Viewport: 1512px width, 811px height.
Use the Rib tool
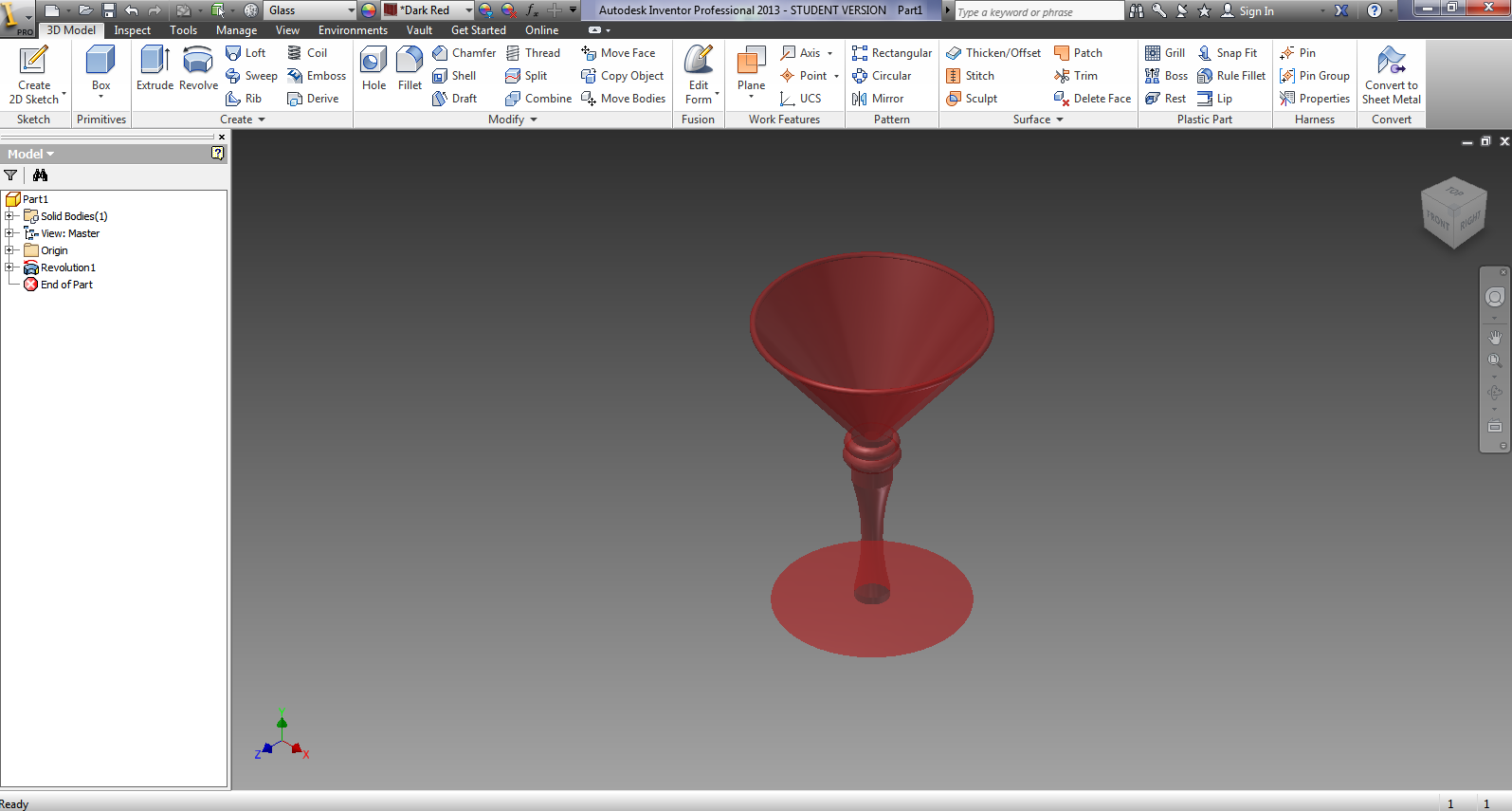[244, 99]
